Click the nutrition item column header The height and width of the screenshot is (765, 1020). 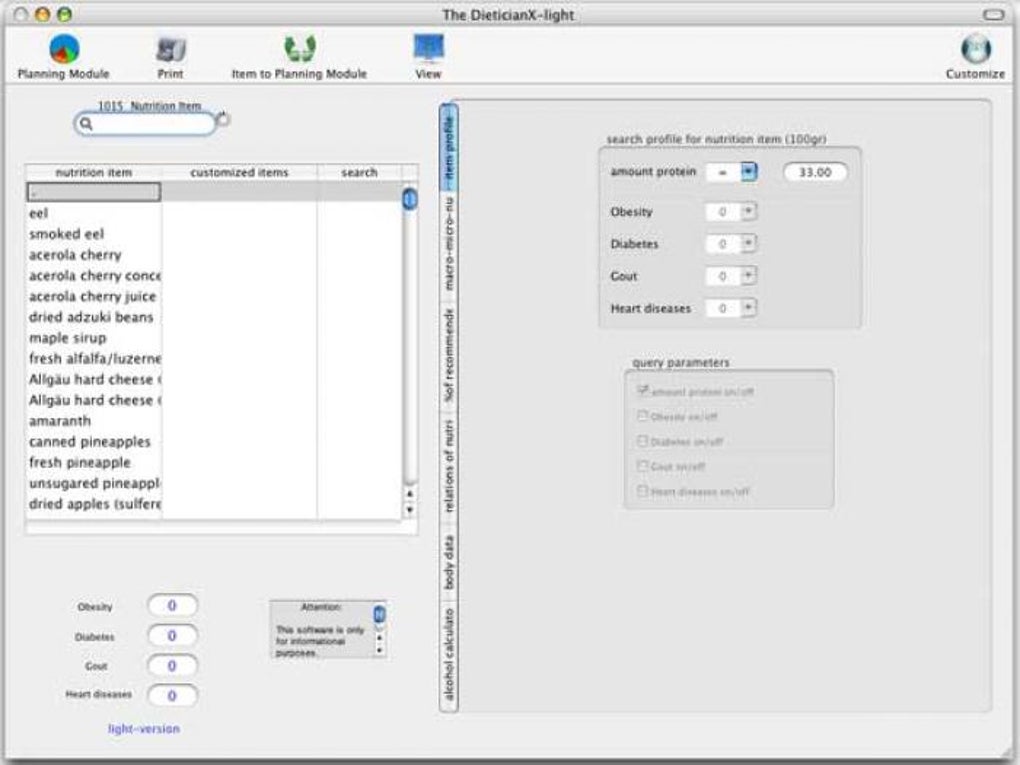(94, 172)
